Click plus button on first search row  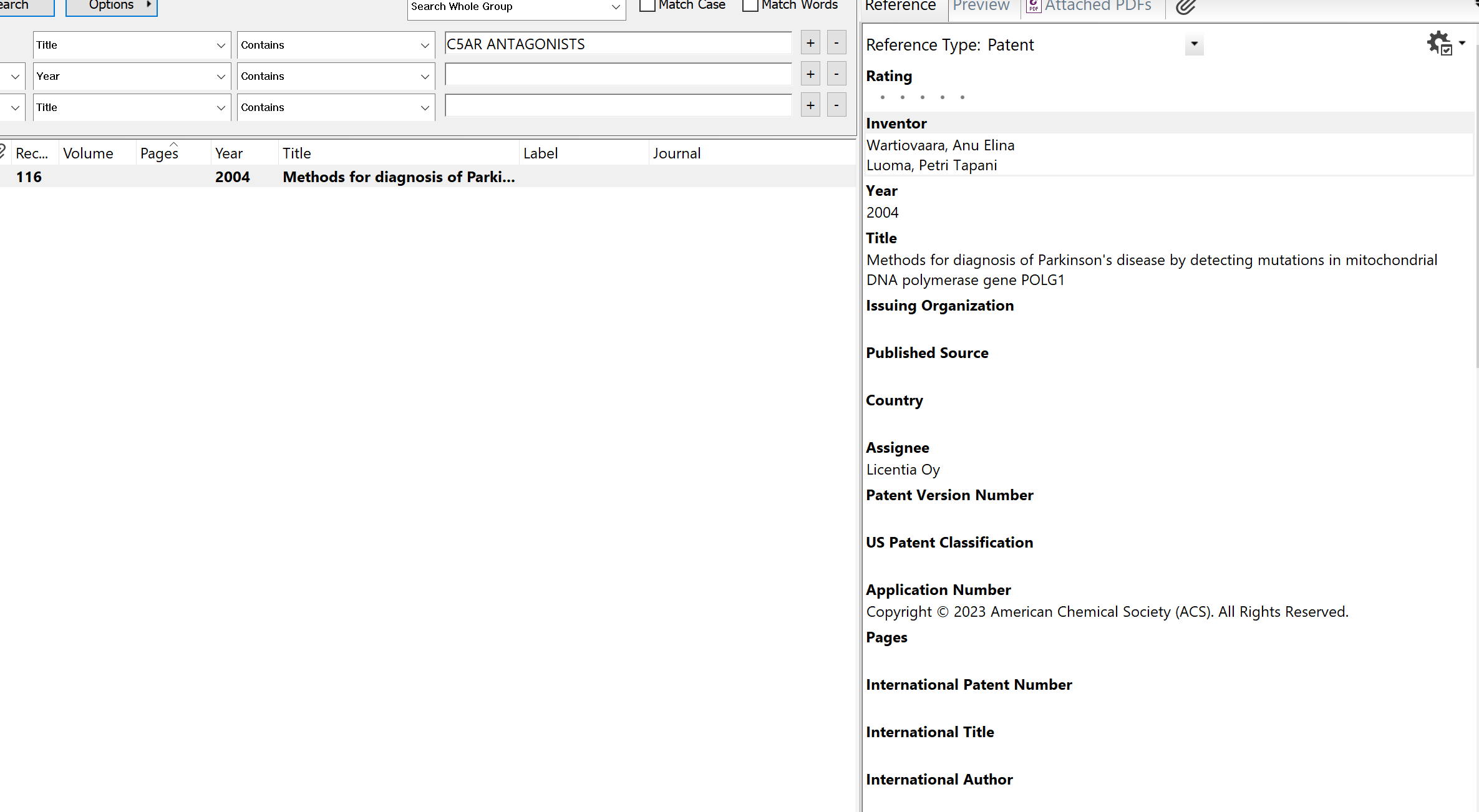tap(810, 43)
